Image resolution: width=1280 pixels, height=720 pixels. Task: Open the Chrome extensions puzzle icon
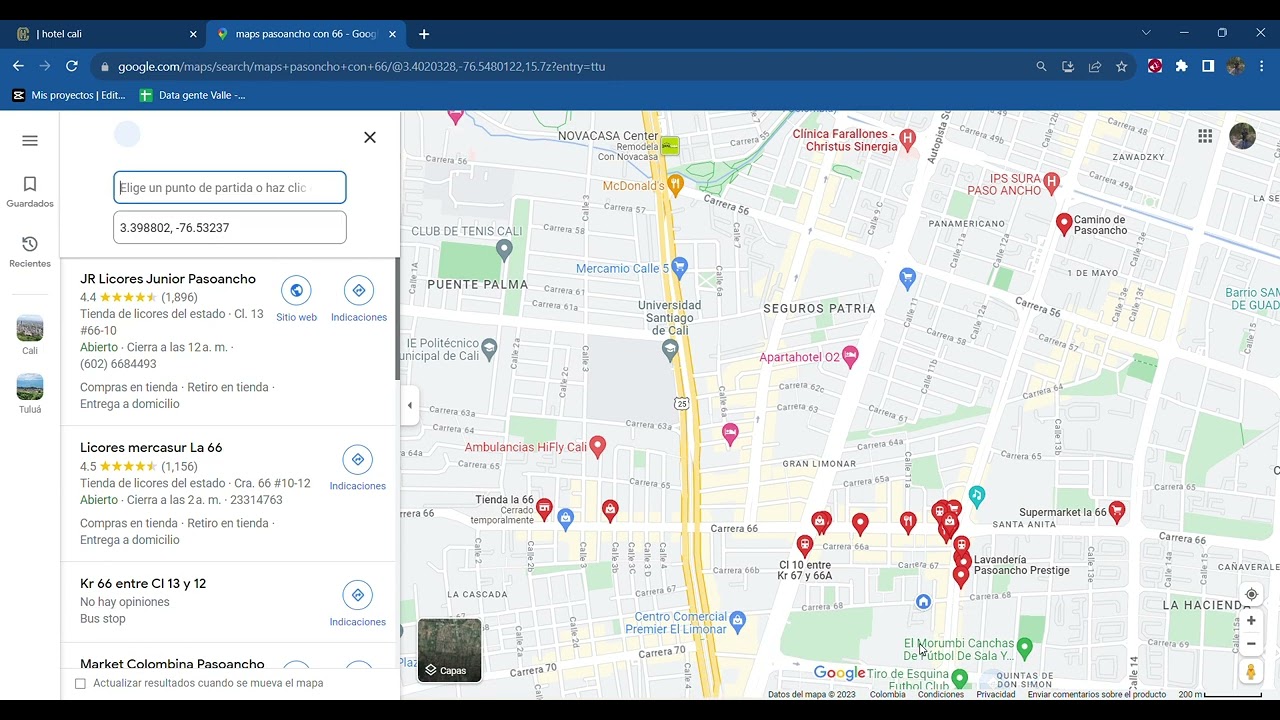1182,66
